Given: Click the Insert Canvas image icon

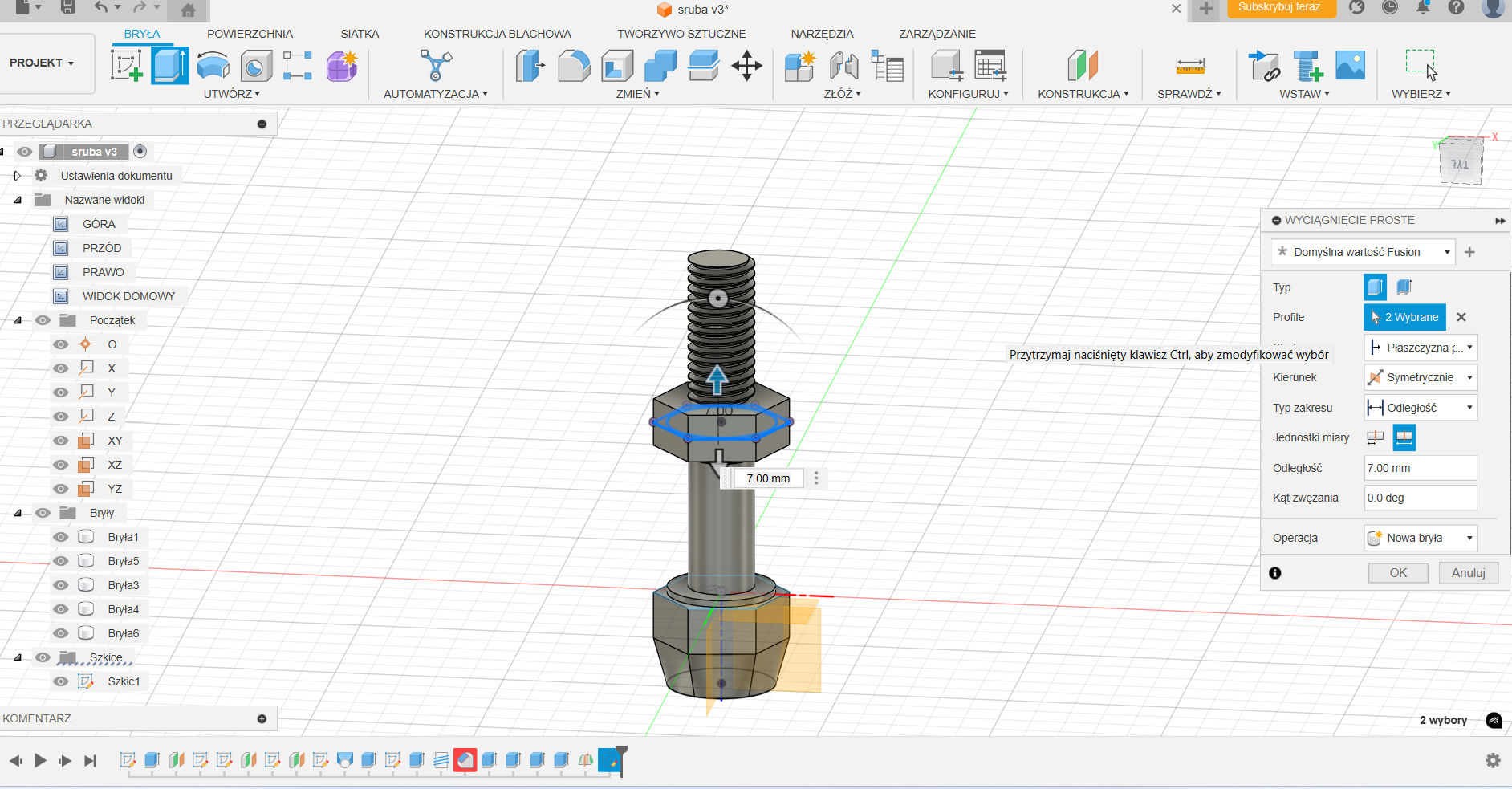Looking at the screenshot, I should click(x=1351, y=66).
